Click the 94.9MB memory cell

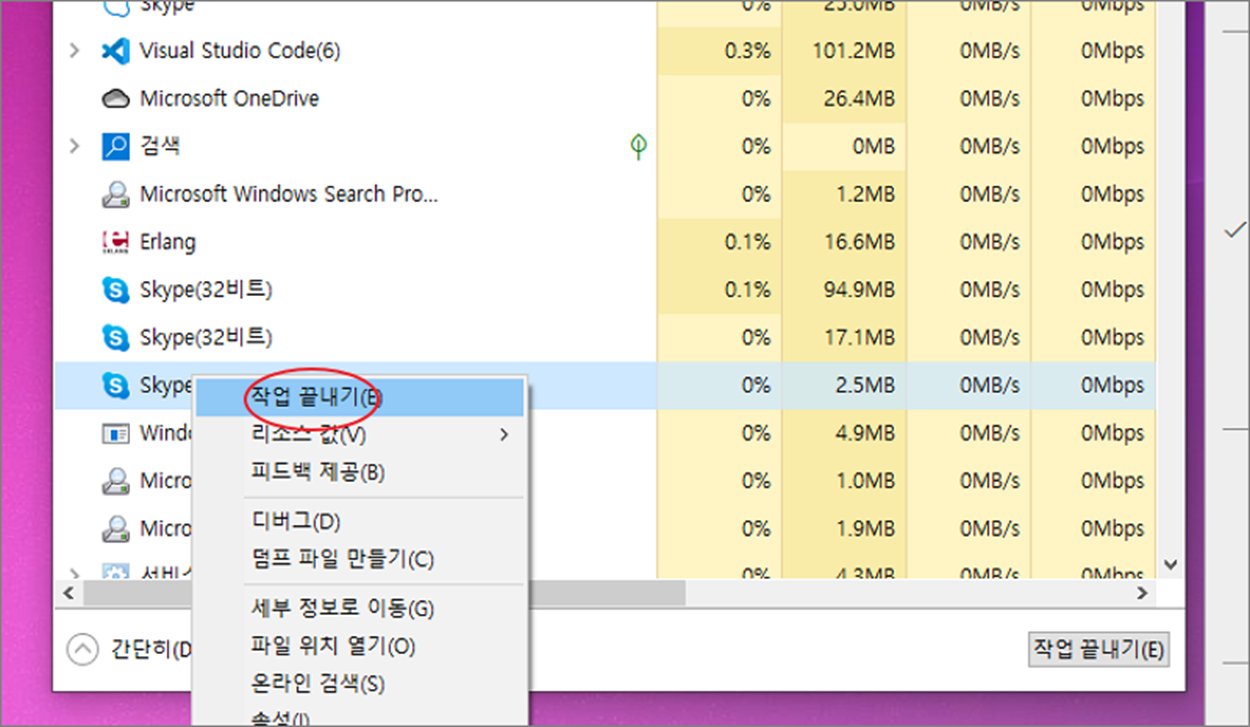(844, 290)
